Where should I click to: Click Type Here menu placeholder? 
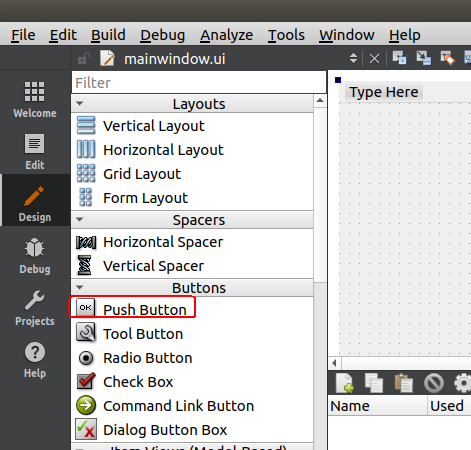(383, 92)
